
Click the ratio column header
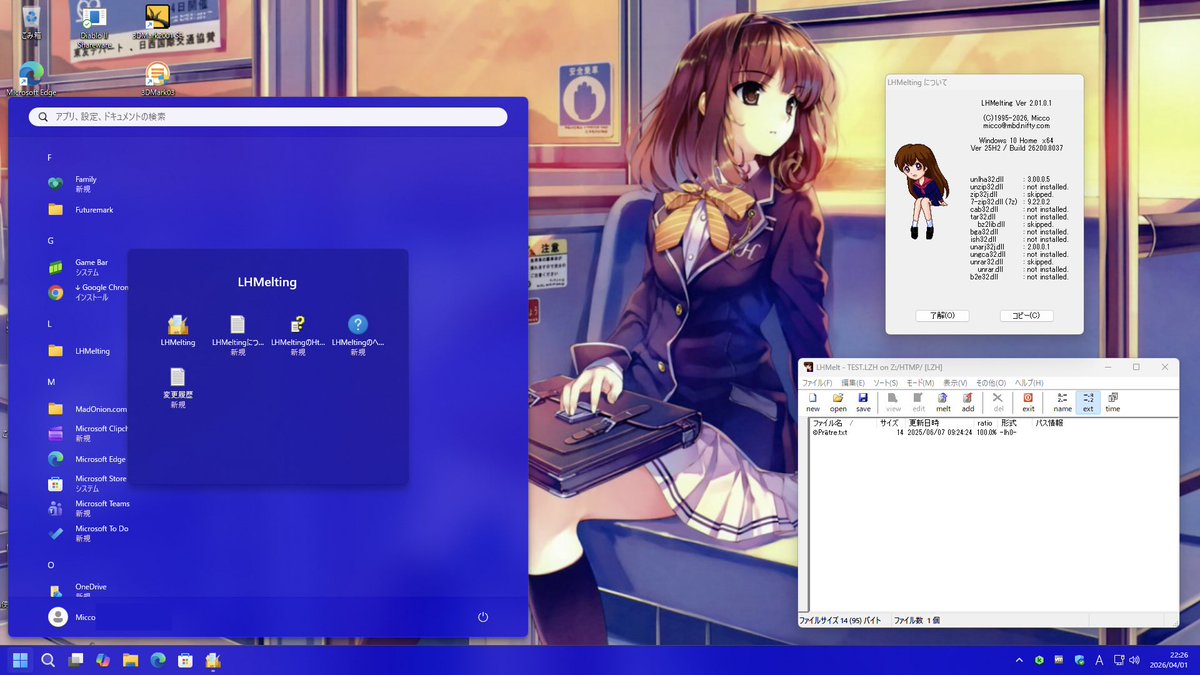pyautogui.click(x=986, y=423)
